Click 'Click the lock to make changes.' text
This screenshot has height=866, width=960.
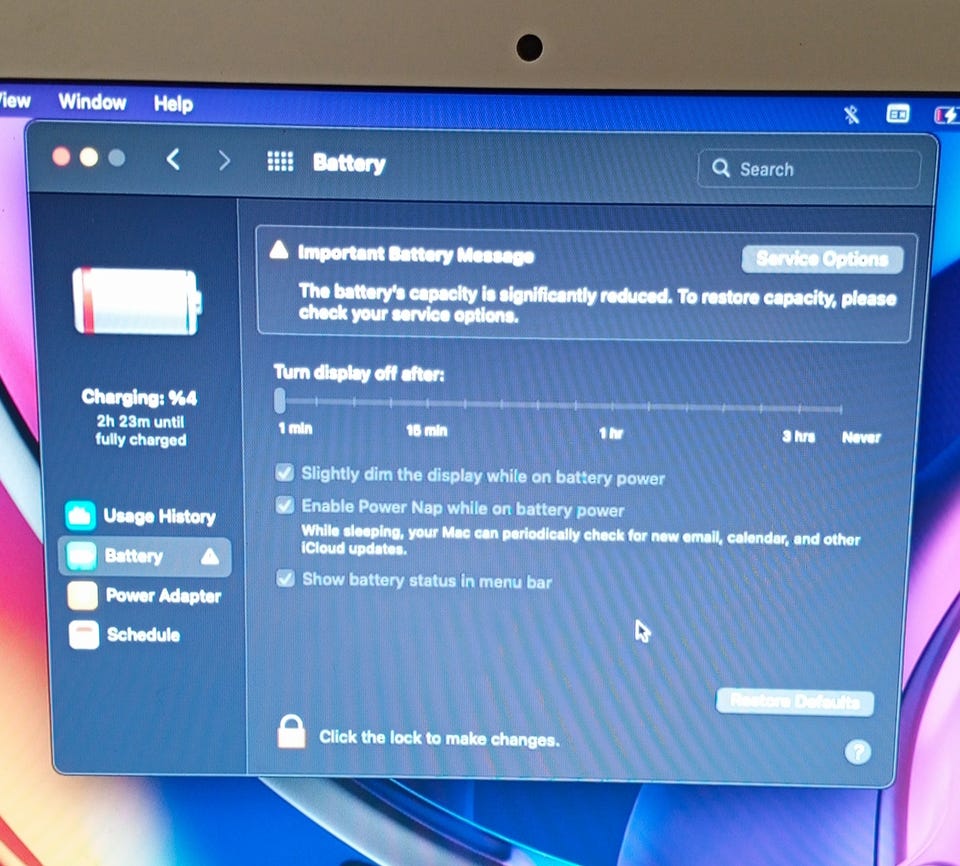(x=439, y=738)
